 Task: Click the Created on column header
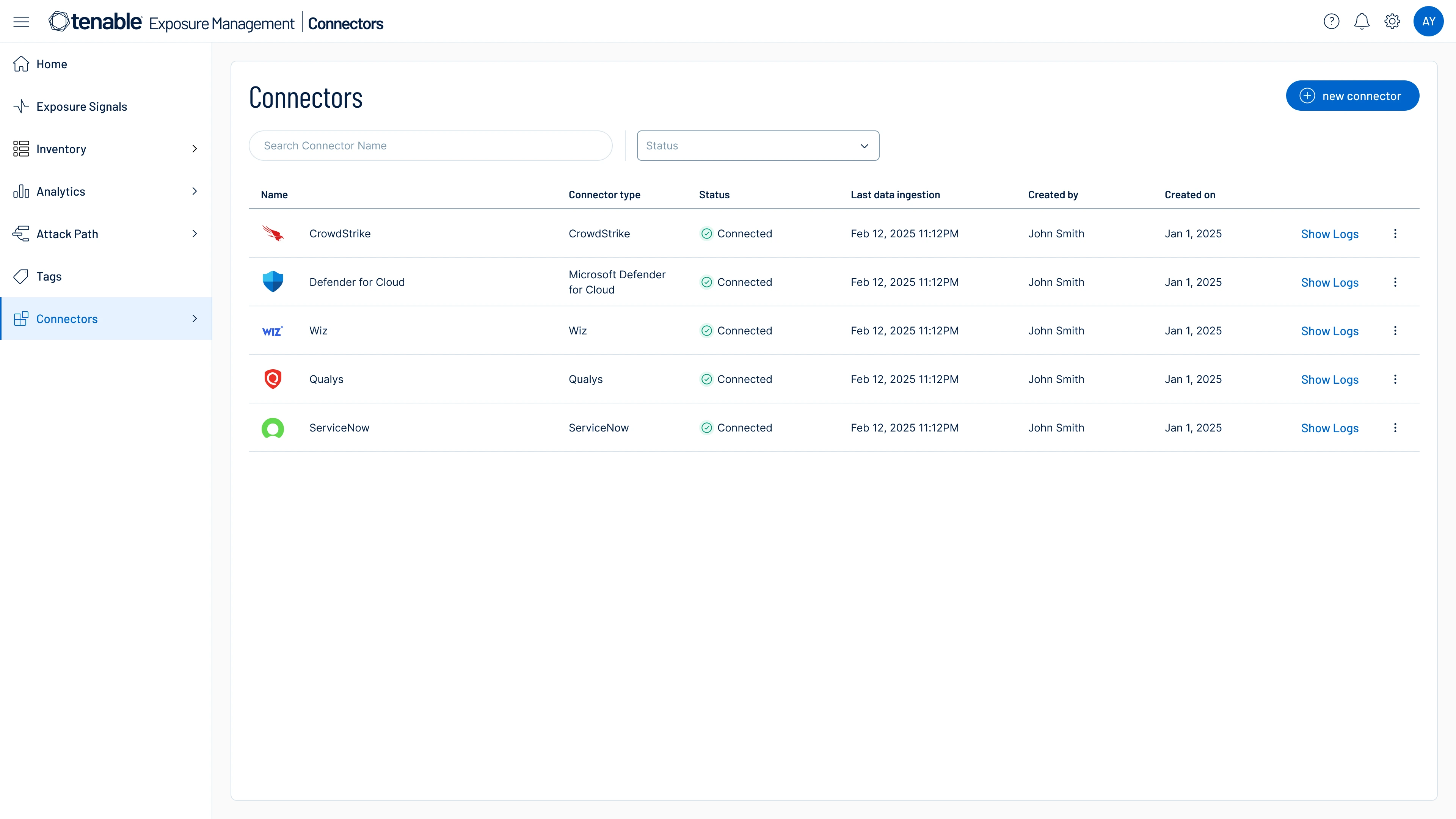1189,195
